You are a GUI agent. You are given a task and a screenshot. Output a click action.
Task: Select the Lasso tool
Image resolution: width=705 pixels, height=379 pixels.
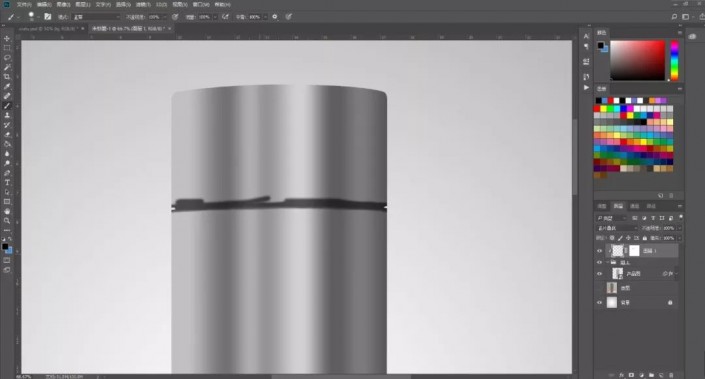coord(7,58)
